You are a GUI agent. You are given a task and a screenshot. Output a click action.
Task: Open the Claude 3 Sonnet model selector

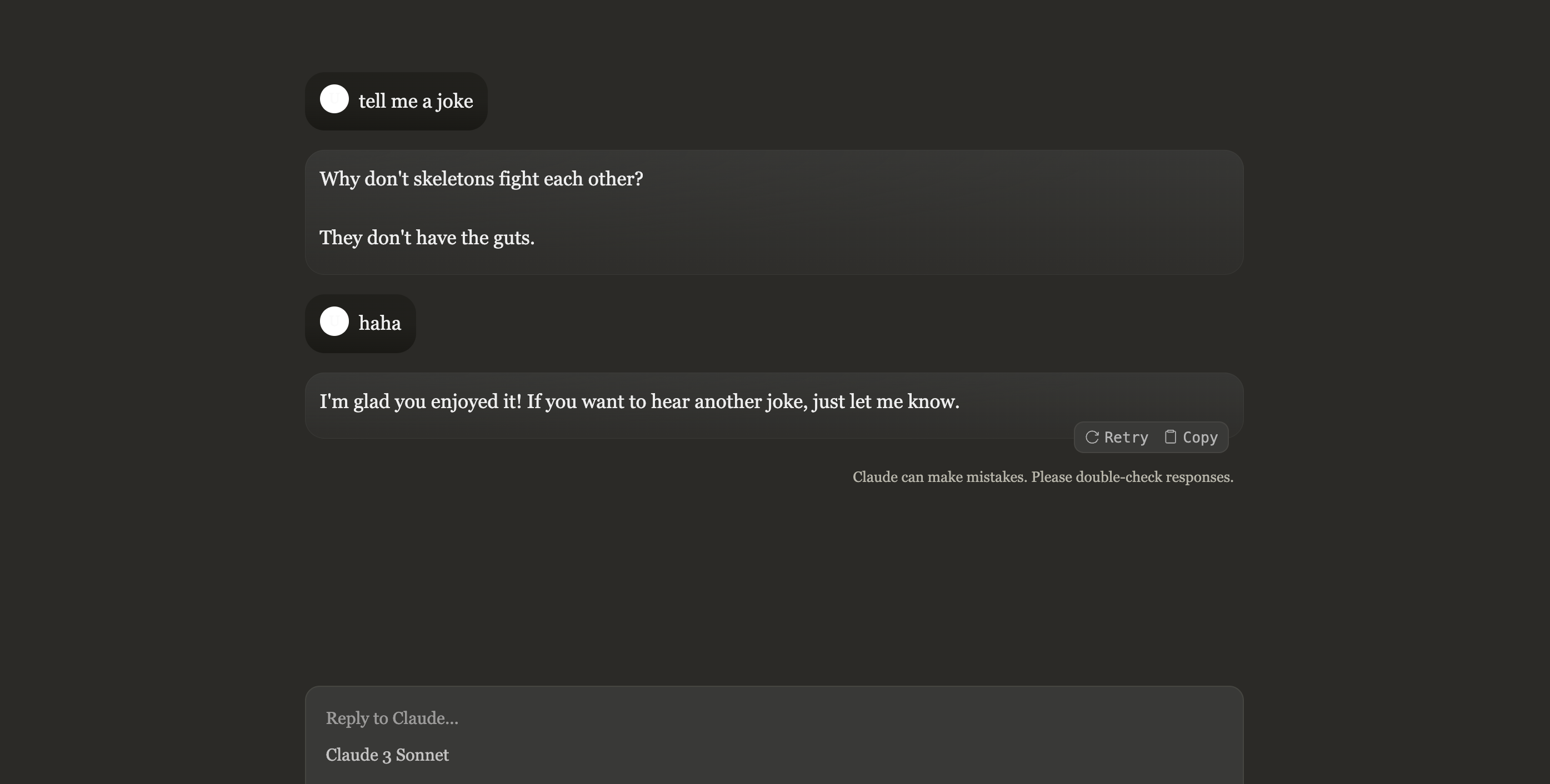[x=387, y=755]
